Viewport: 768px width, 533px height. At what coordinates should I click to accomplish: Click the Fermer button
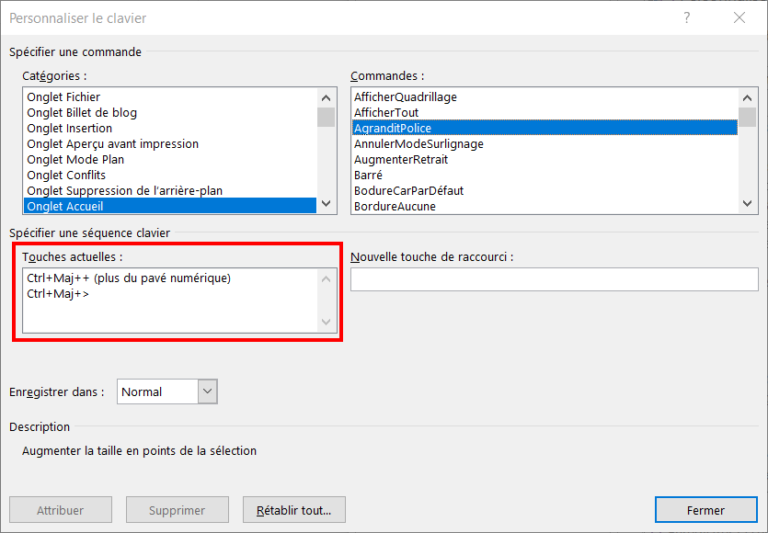[x=705, y=510]
